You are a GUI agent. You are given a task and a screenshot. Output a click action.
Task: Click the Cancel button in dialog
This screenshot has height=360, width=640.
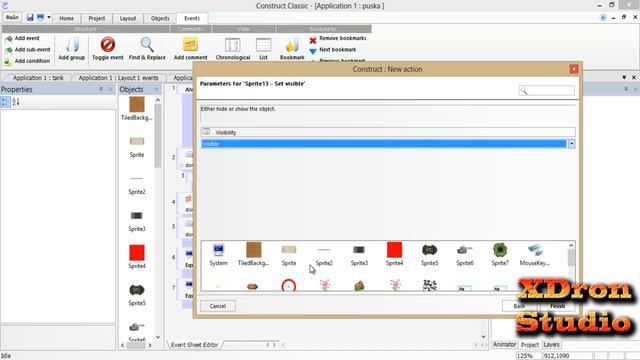218,306
